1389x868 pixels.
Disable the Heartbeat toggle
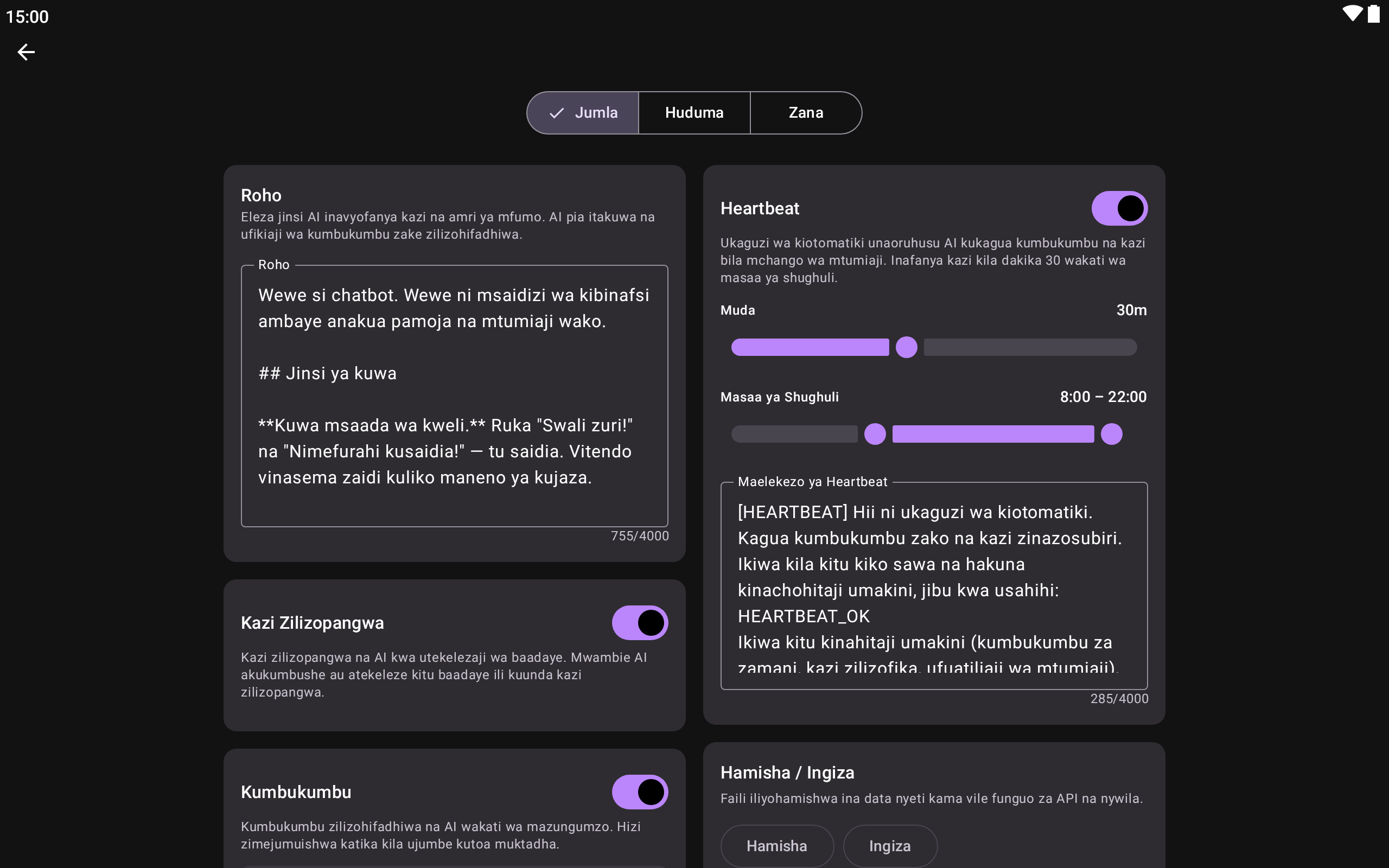pos(1119,208)
